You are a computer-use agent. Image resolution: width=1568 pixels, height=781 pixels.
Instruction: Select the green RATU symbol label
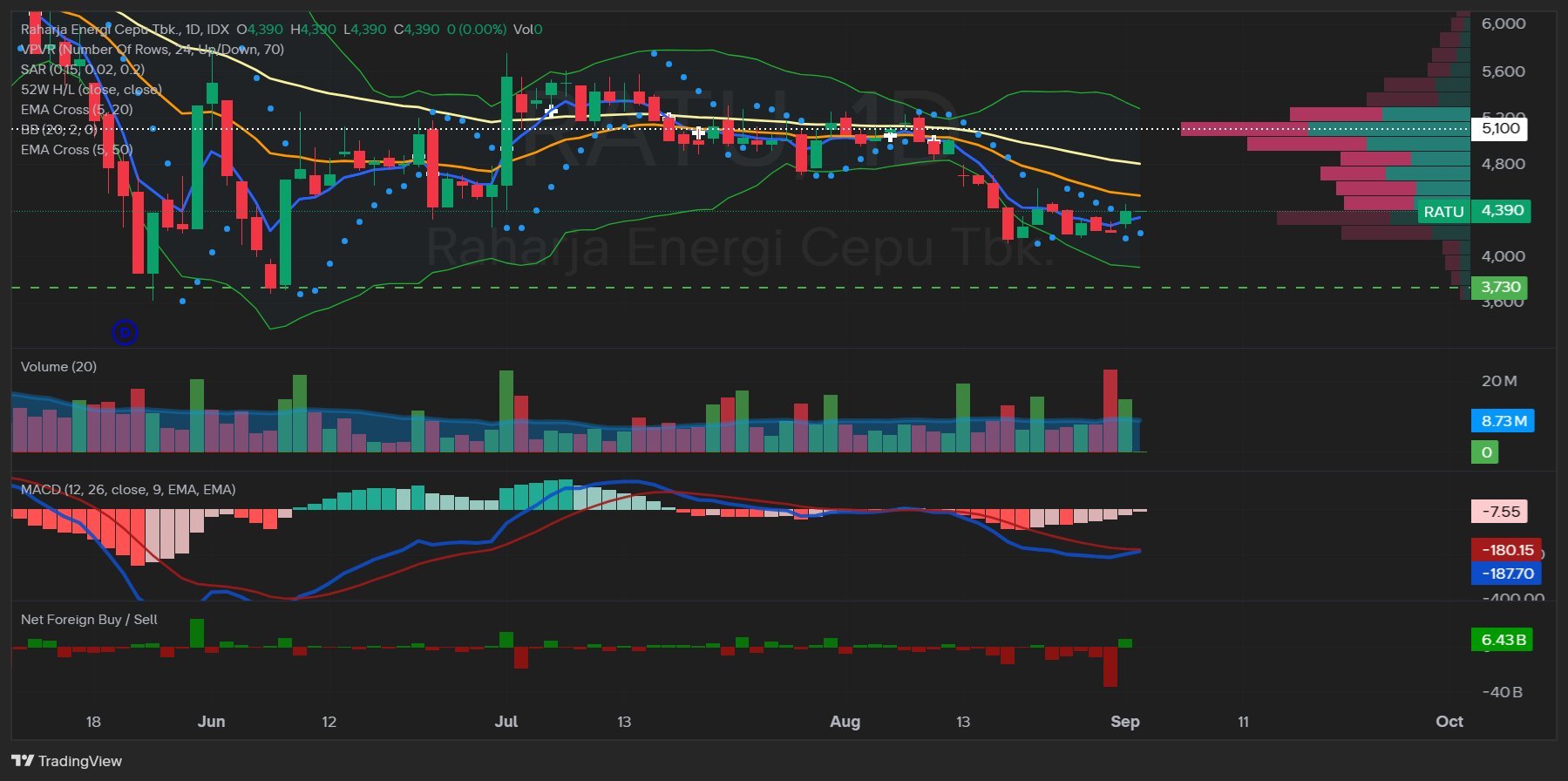pos(1443,211)
